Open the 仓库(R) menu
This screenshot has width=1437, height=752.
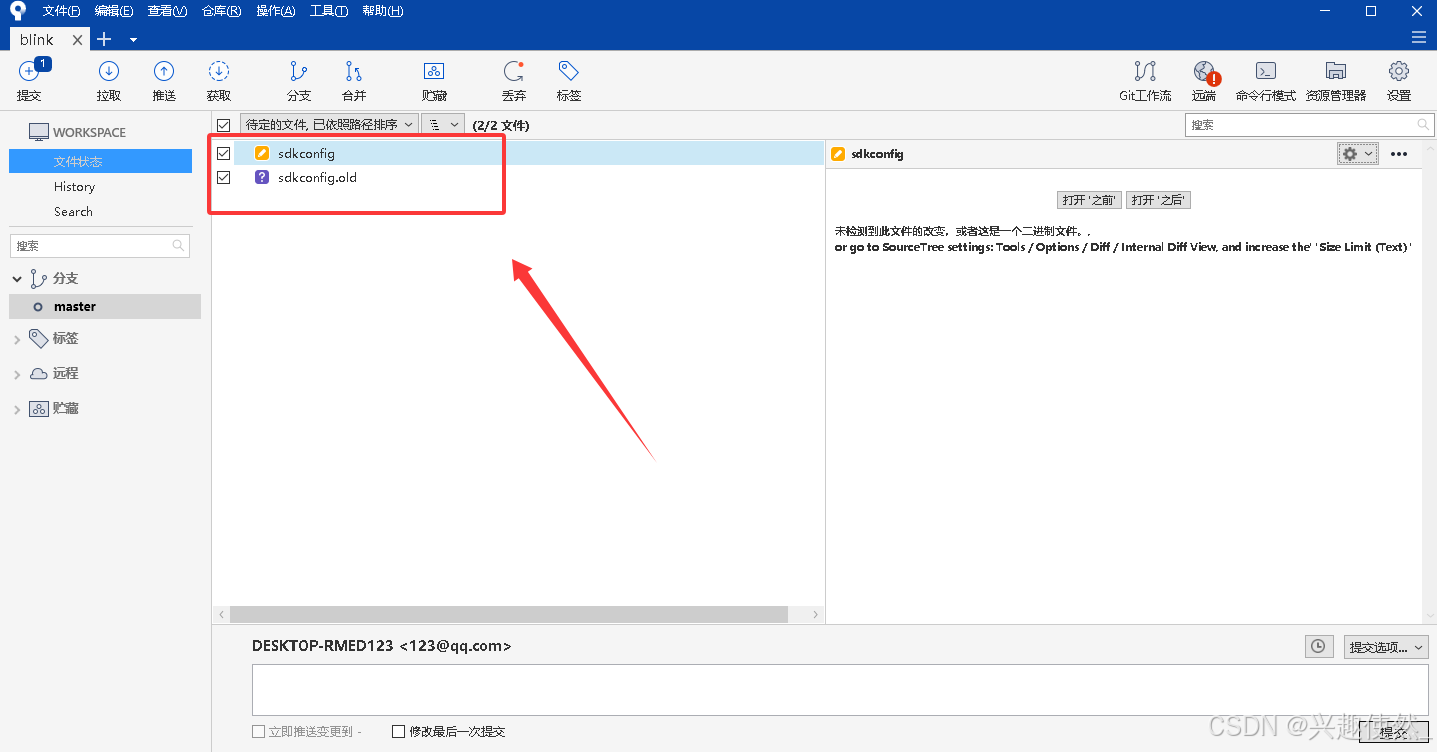221,11
